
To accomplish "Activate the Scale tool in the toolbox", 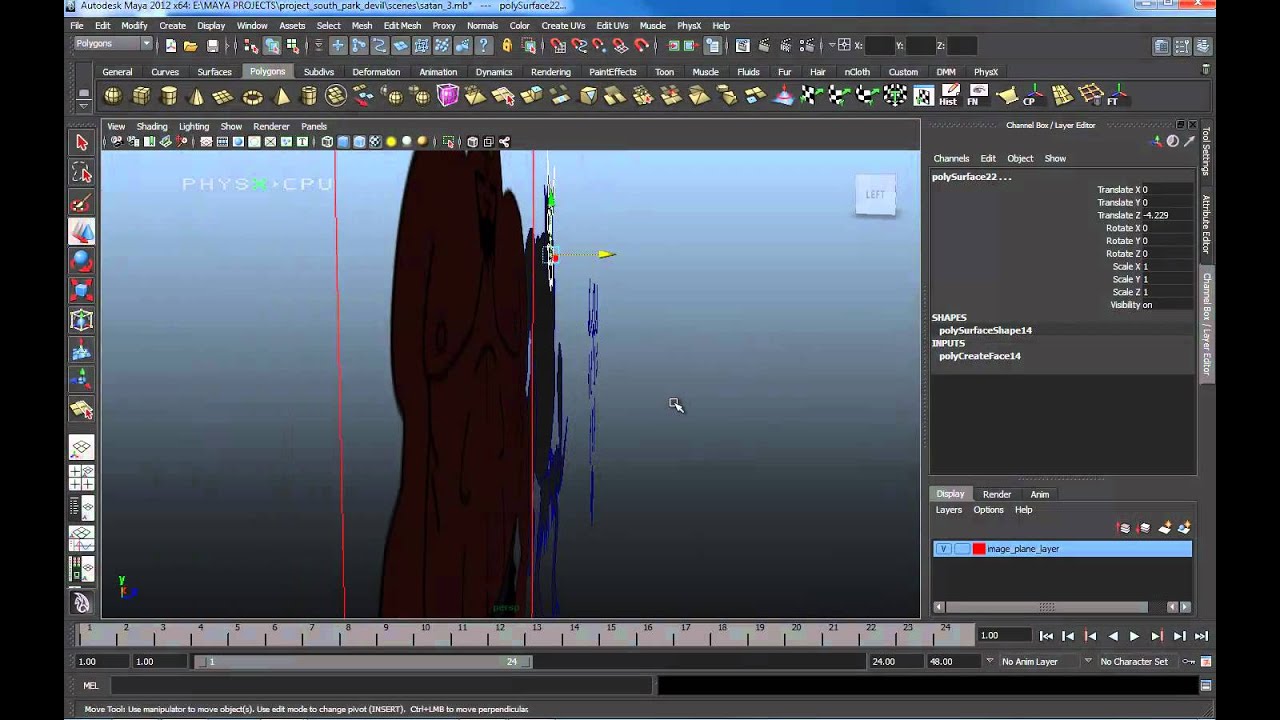I will [82, 291].
